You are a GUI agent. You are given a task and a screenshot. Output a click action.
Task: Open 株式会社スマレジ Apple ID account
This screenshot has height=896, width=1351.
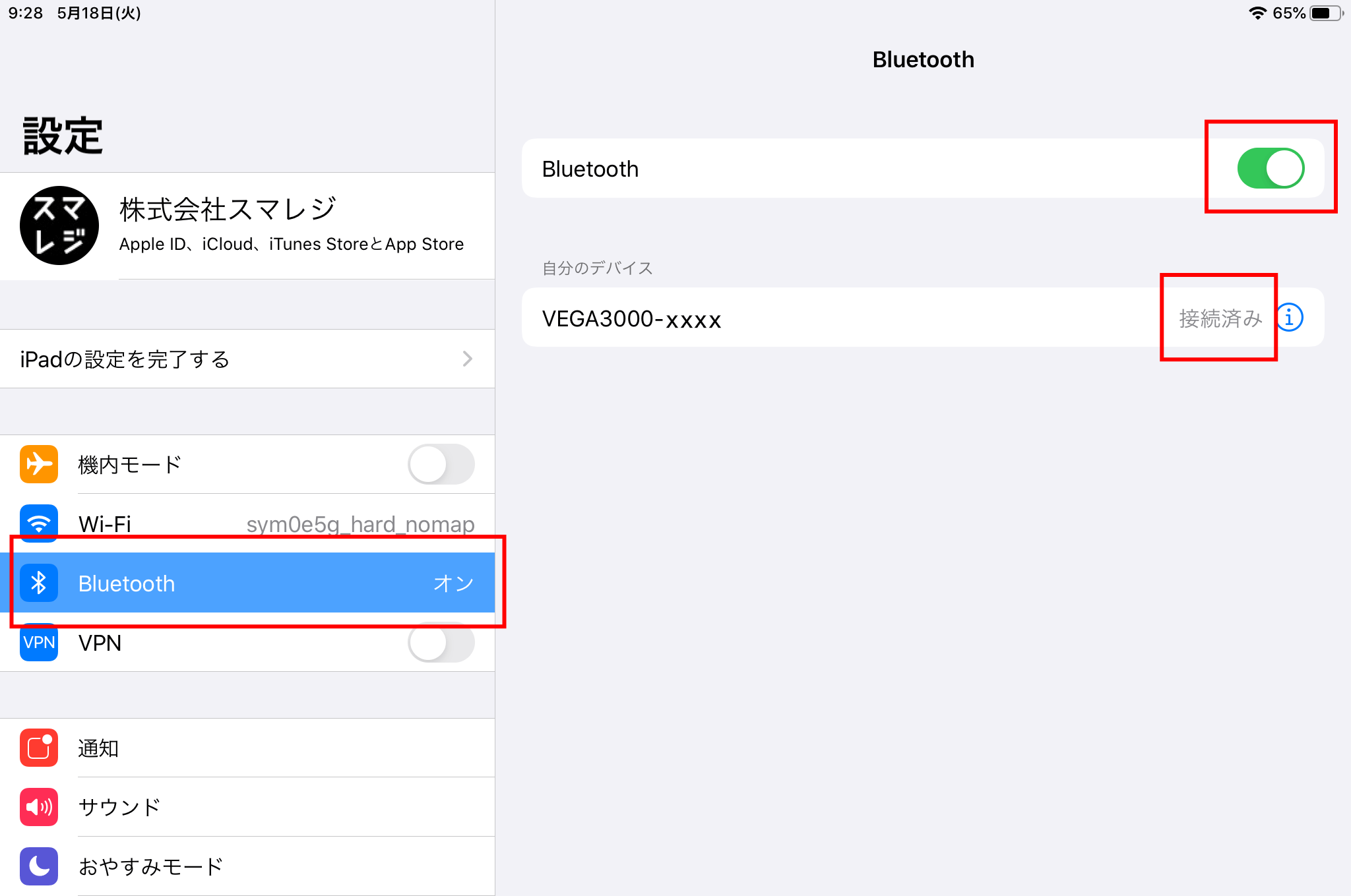point(292,225)
